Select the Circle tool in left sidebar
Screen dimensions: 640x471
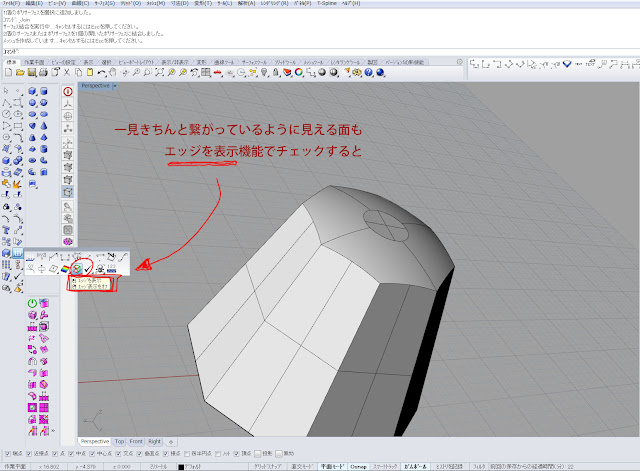coord(6,114)
